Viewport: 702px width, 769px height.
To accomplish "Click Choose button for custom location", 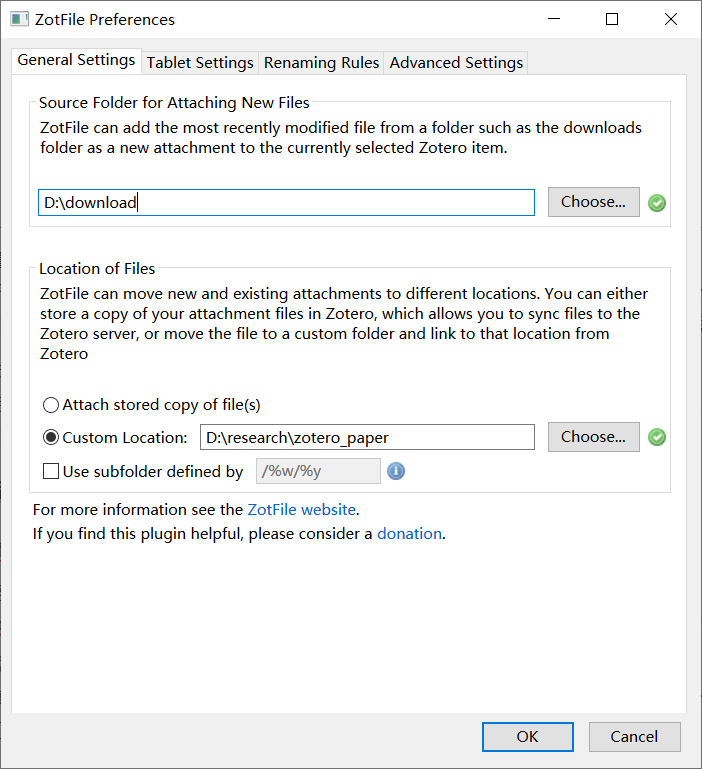I will point(593,437).
